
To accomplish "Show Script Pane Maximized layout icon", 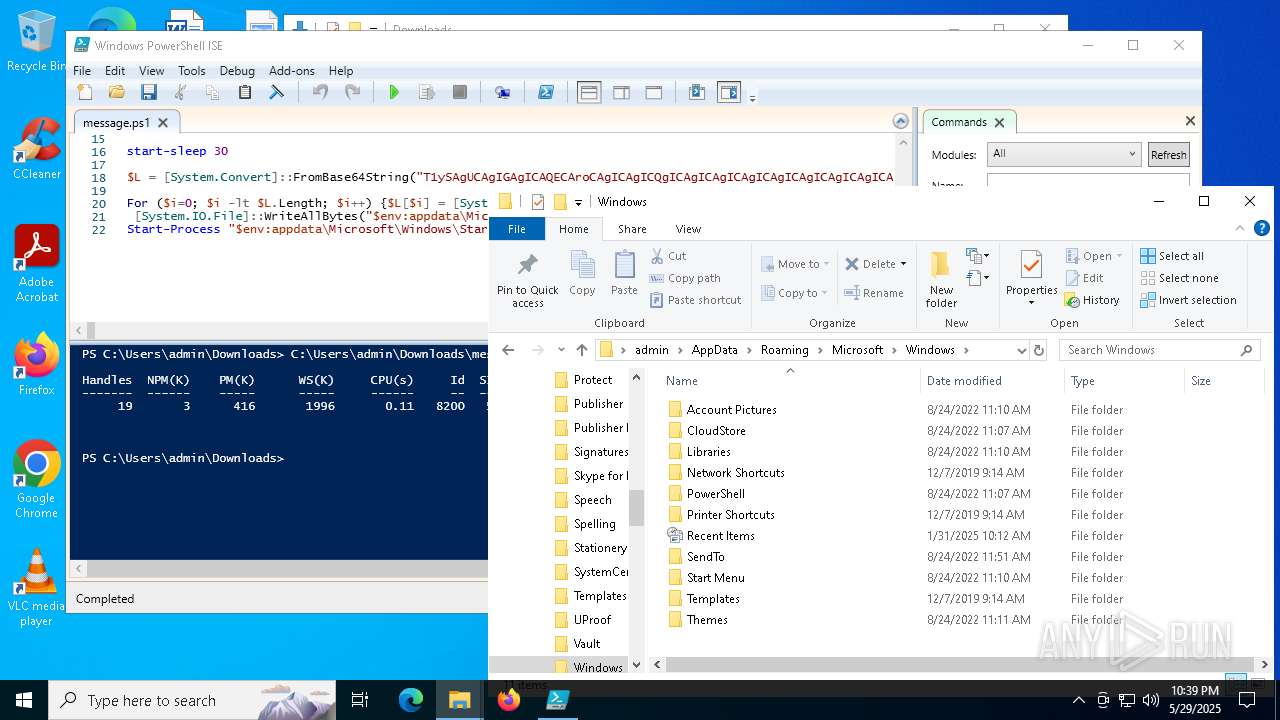I will (653, 92).
